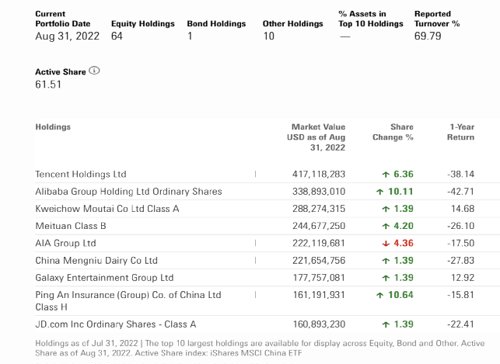Viewport: 500px width, 364px height.
Task: Select China Mengniu Dairy Co Ltd
Action: pos(96,261)
